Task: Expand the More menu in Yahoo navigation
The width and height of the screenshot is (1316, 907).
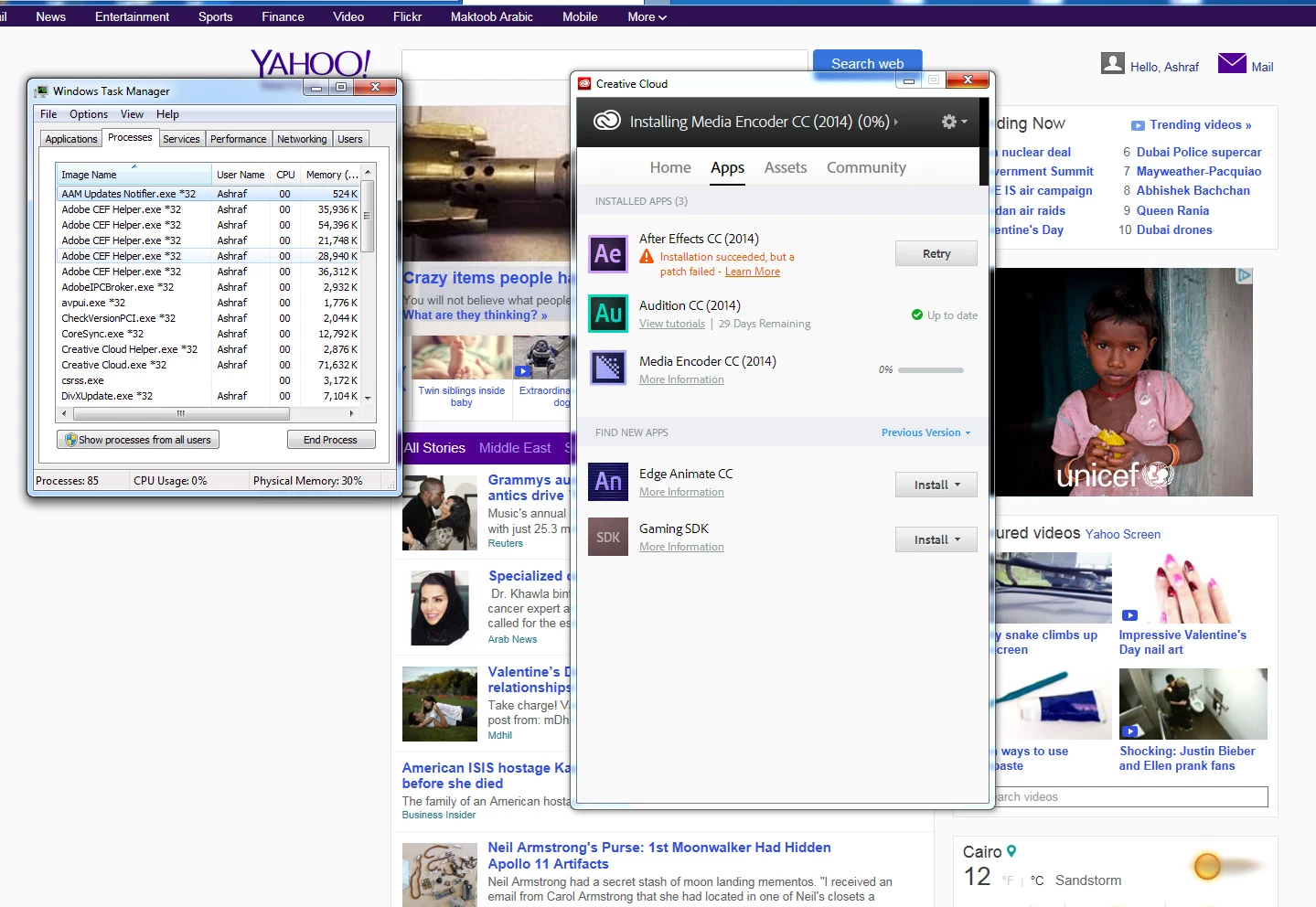Action: 647,16
